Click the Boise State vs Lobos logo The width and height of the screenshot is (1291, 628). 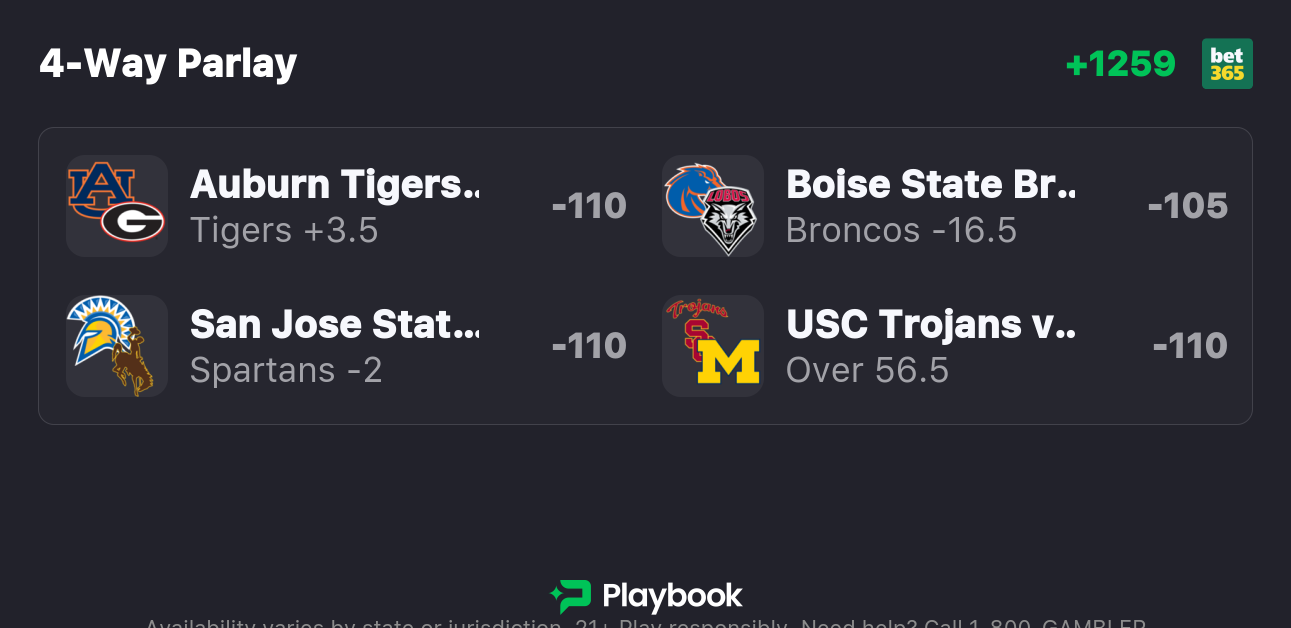coord(713,205)
